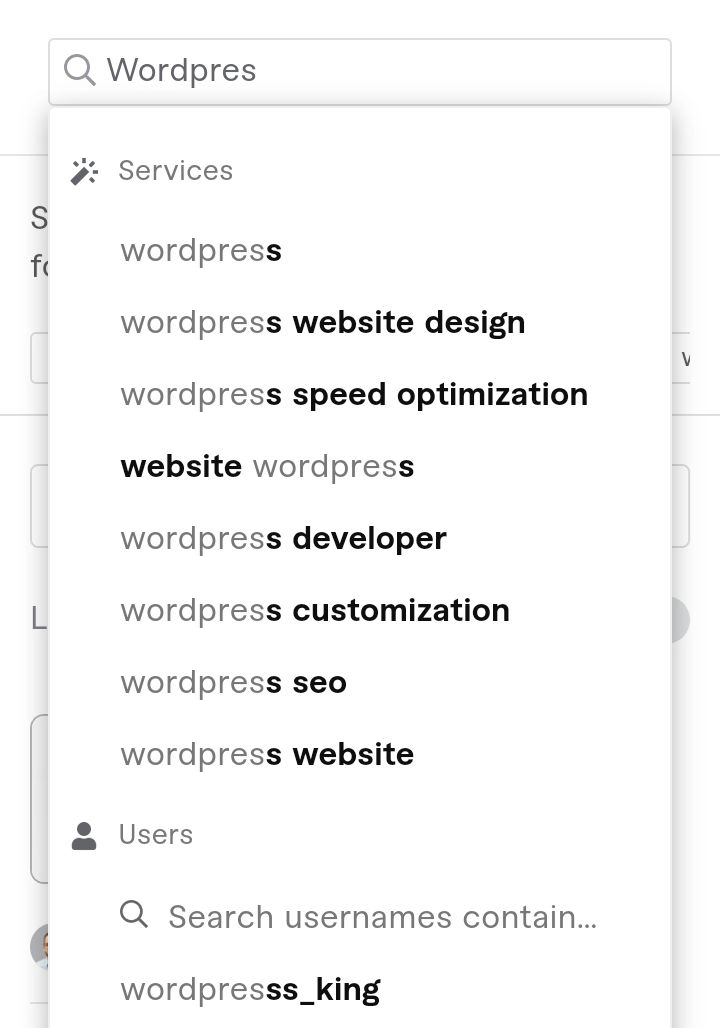Click the person icon beside Users
The width and height of the screenshot is (720, 1028).
pos(84,835)
